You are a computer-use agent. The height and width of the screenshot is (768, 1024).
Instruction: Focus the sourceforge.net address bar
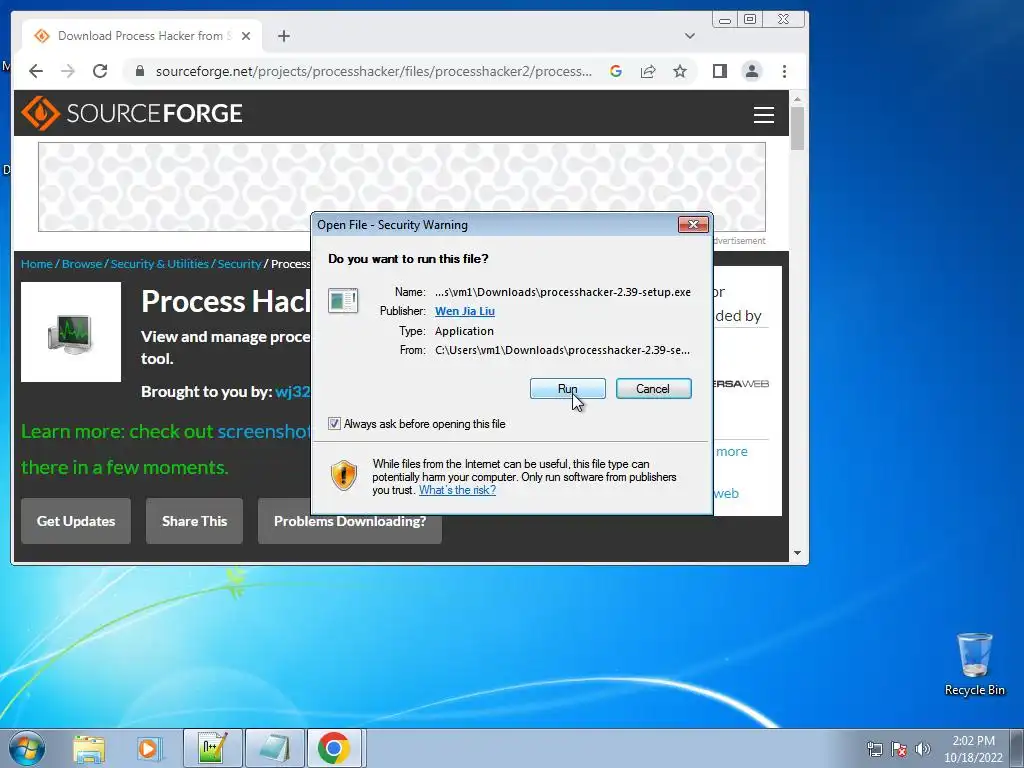(x=374, y=71)
